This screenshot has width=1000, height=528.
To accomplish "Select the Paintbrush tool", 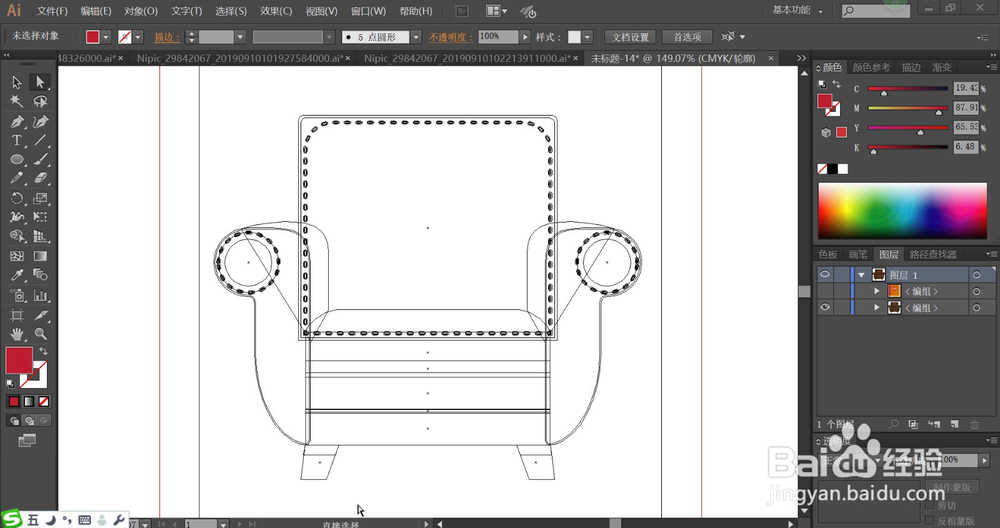I will coord(40,159).
